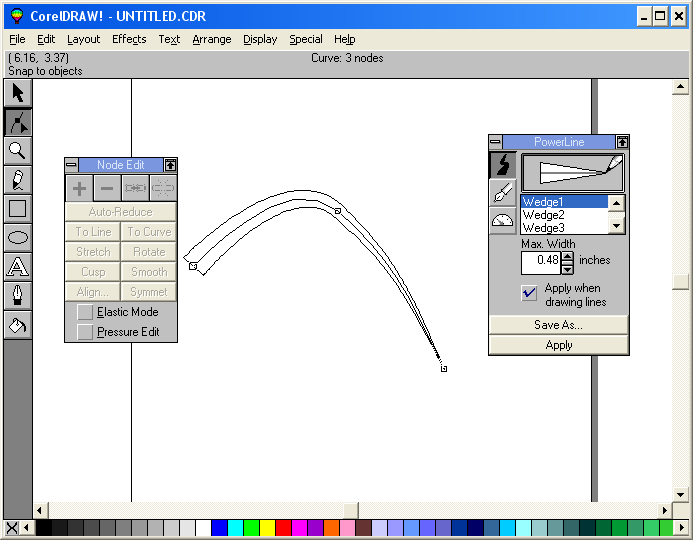Image resolution: width=693 pixels, height=540 pixels.
Task: Open the Edit menu
Action: point(46,39)
